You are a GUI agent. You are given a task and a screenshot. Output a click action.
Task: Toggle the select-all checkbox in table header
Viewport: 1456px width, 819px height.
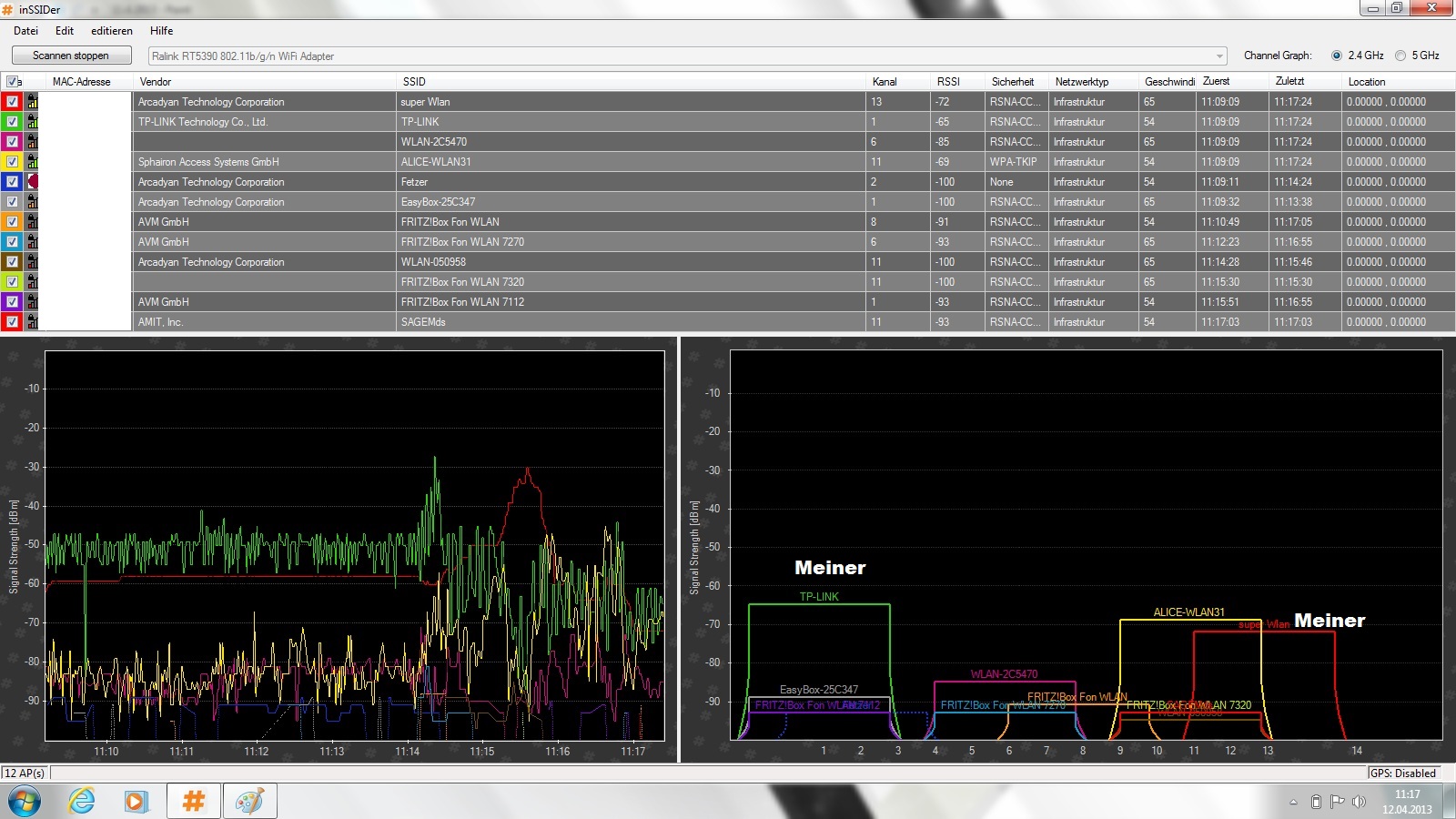tap(12, 82)
